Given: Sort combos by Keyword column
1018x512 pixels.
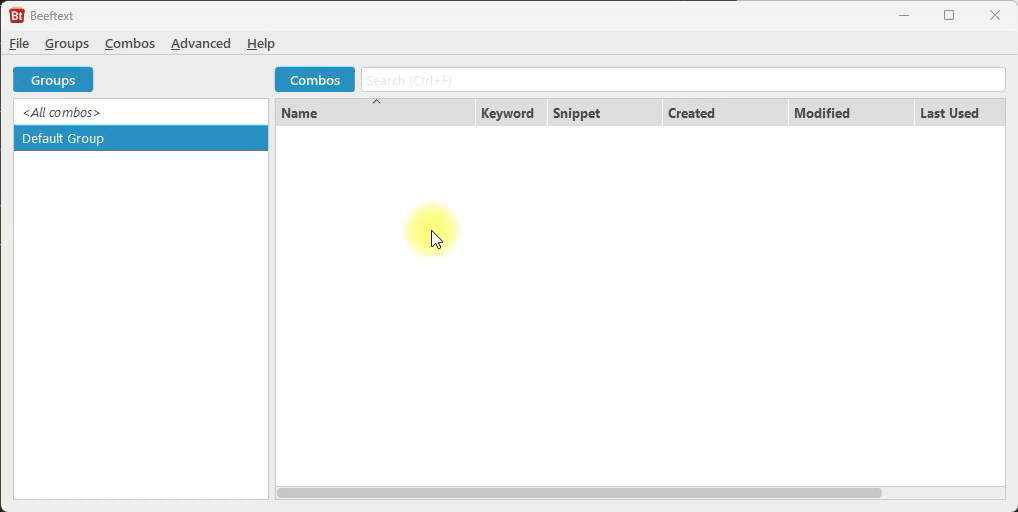Looking at the screenshot, I should 512,113.
